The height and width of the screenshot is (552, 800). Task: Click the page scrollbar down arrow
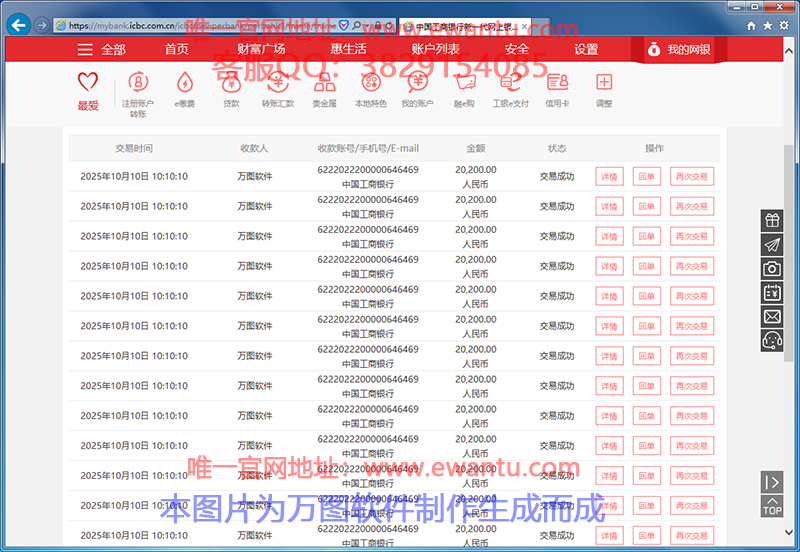(x=788, y=532)
